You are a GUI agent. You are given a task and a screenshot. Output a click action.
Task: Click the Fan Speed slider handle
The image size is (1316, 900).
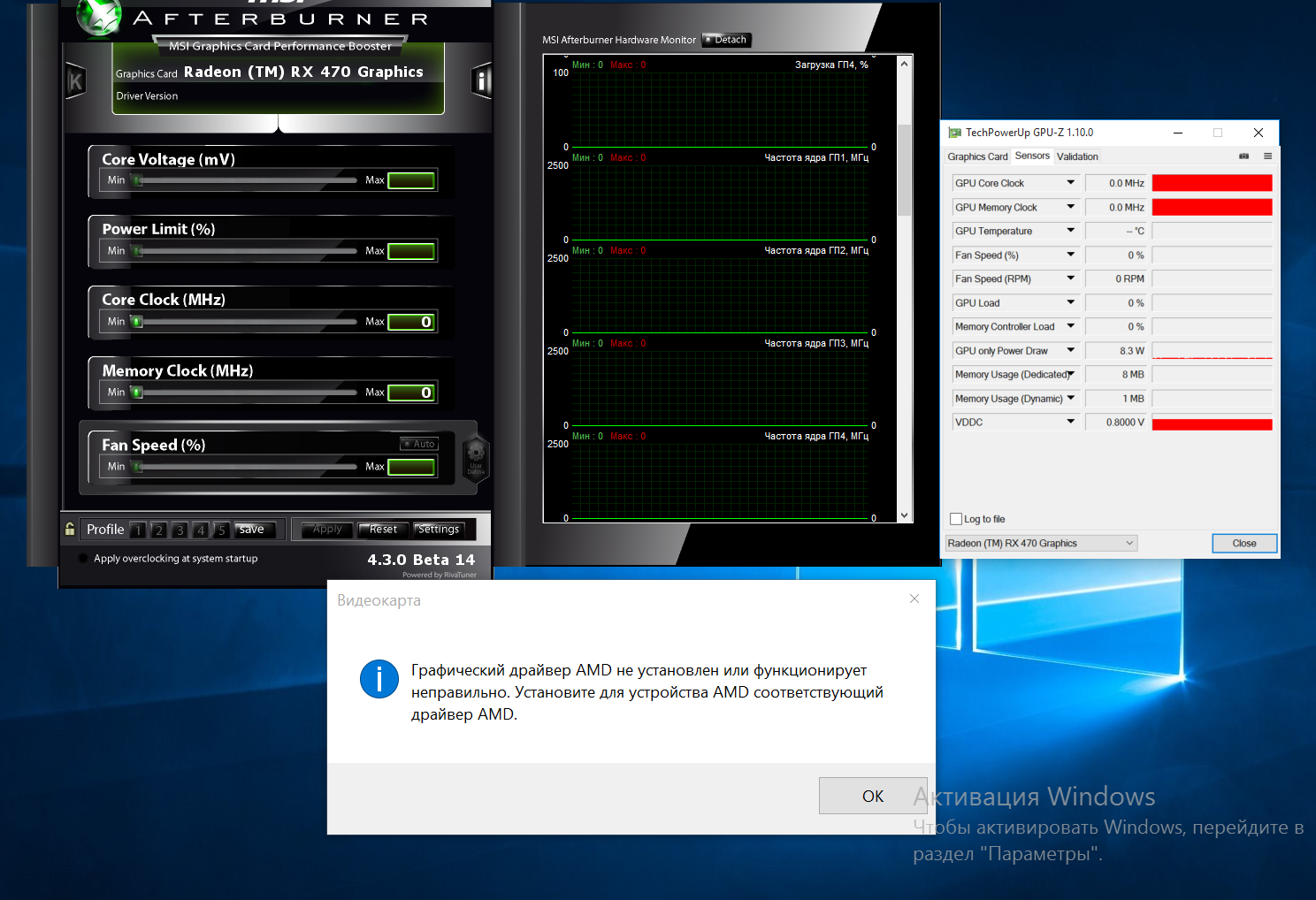click(x=137, y=467)
